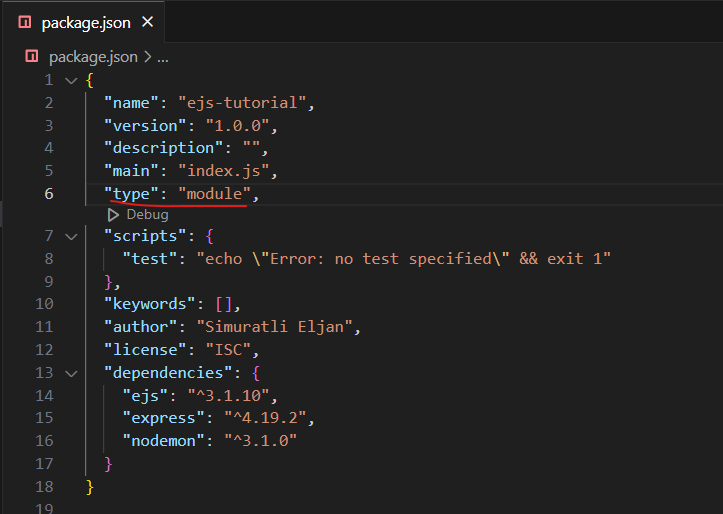
Task: Collapse the scripts block fold arrow
Action: pos(71,236)
